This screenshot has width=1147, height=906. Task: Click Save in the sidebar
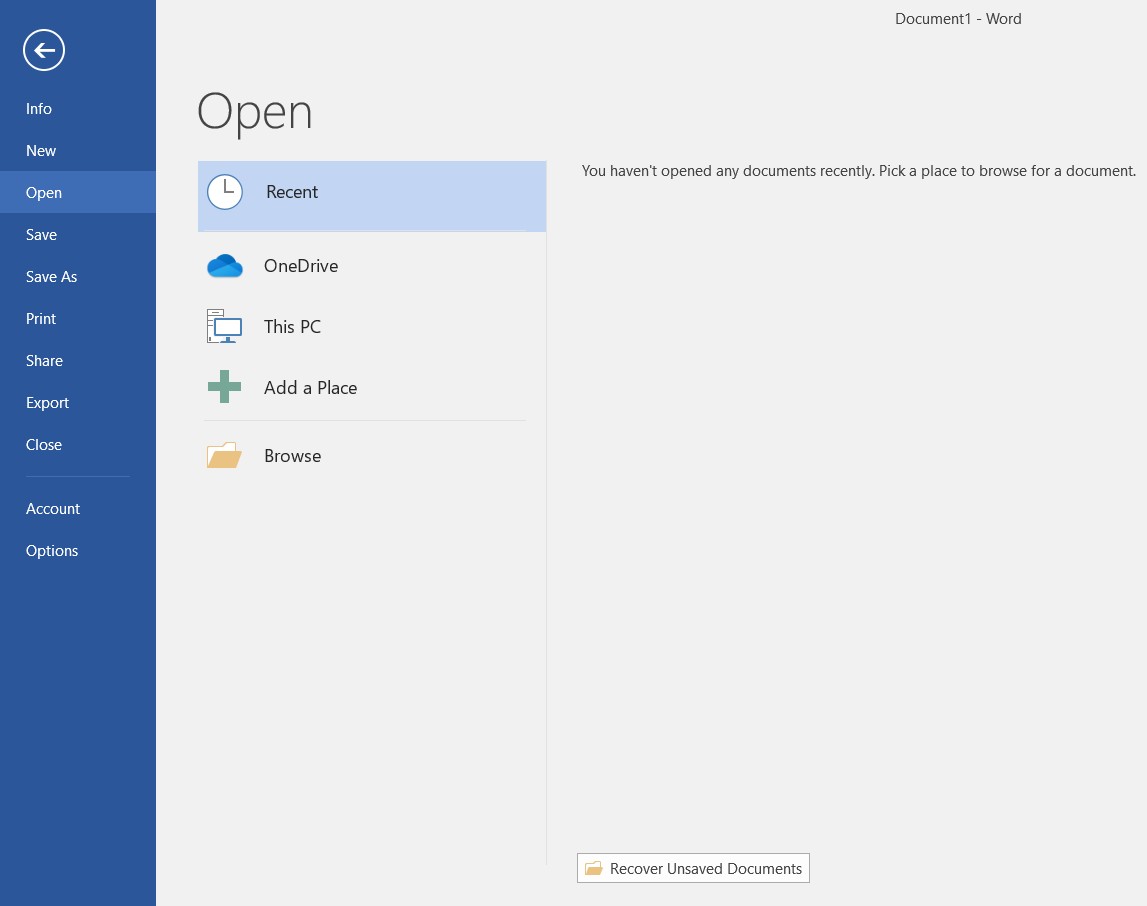(x=41, y=234)
